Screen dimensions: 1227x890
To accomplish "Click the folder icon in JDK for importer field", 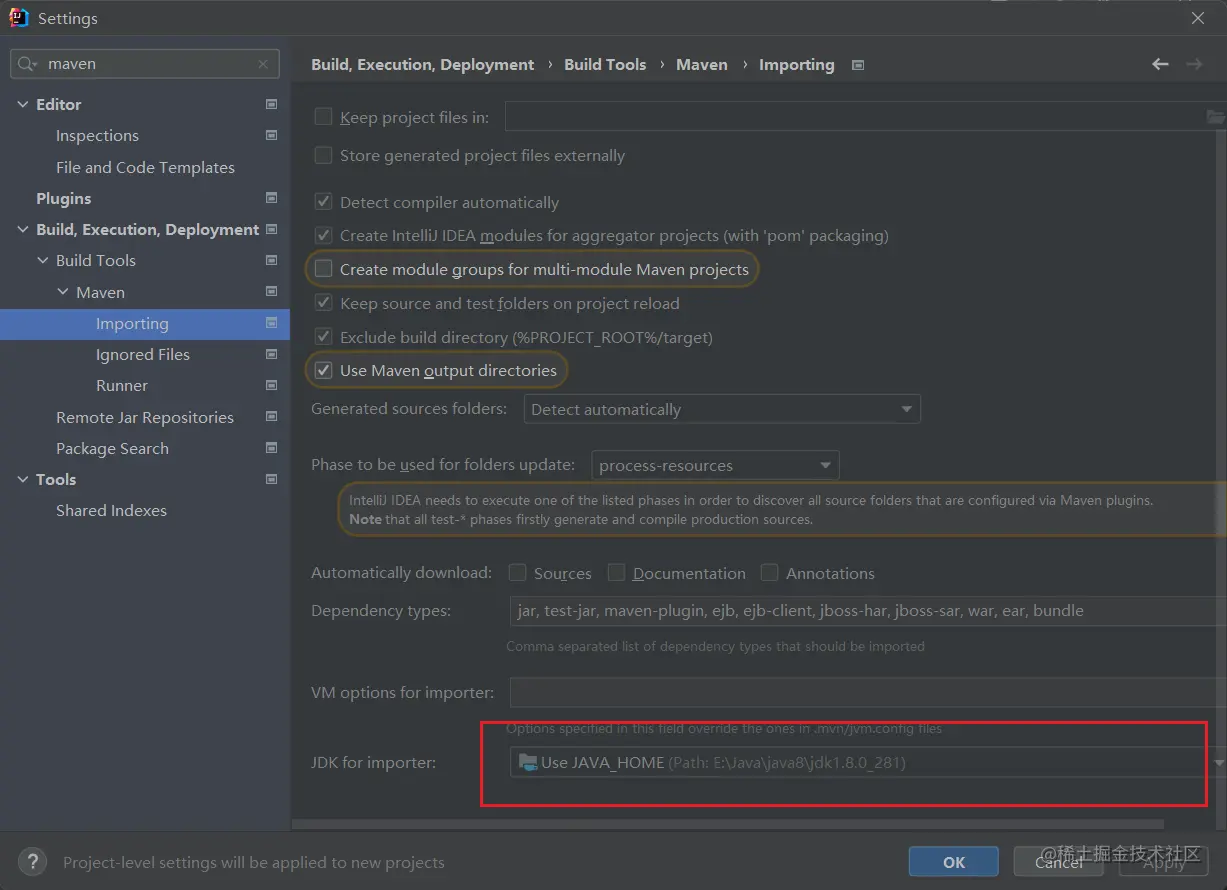I will pyautogui.click(x=528, y=762).
